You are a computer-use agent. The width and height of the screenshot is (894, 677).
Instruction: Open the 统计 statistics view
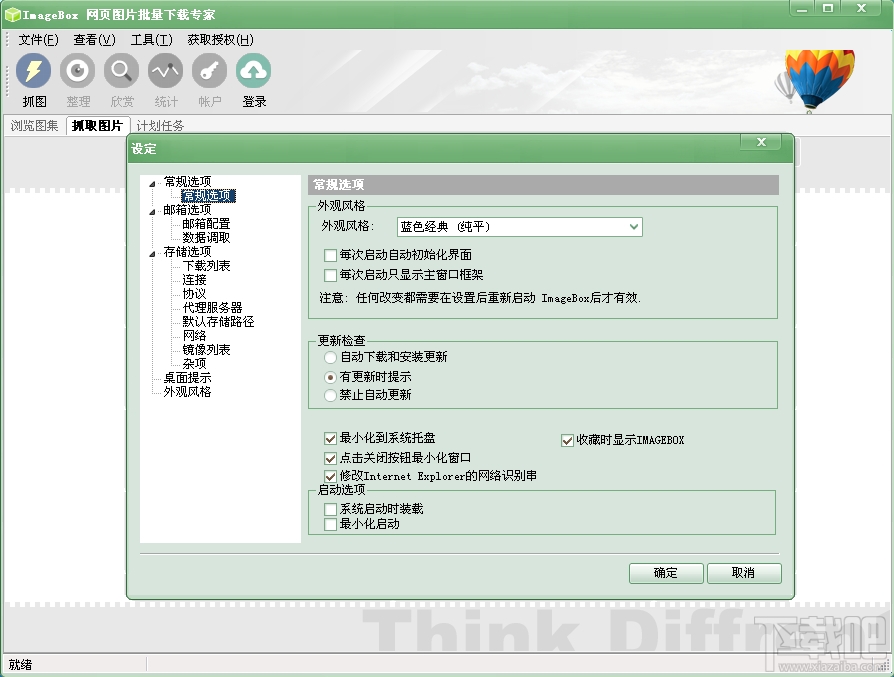(x=165, y=78)
